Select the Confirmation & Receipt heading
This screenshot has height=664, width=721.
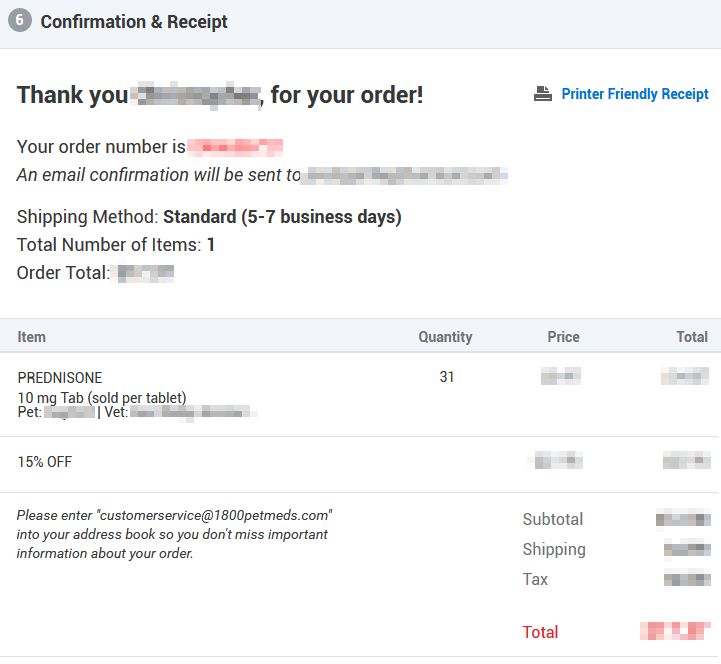point(134,22)
